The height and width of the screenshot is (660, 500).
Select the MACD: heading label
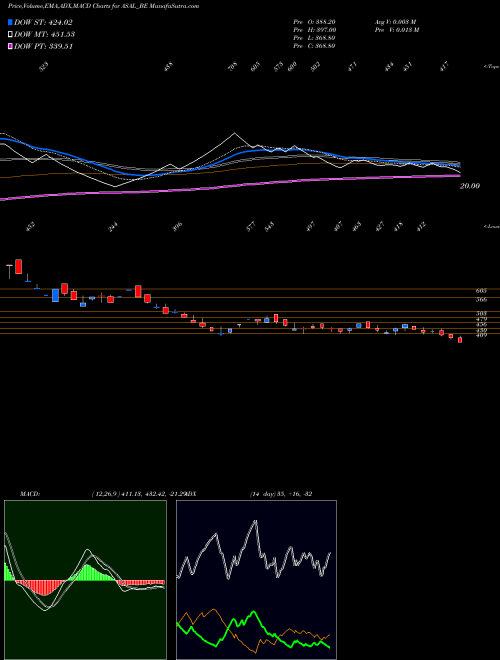[29, 494]
